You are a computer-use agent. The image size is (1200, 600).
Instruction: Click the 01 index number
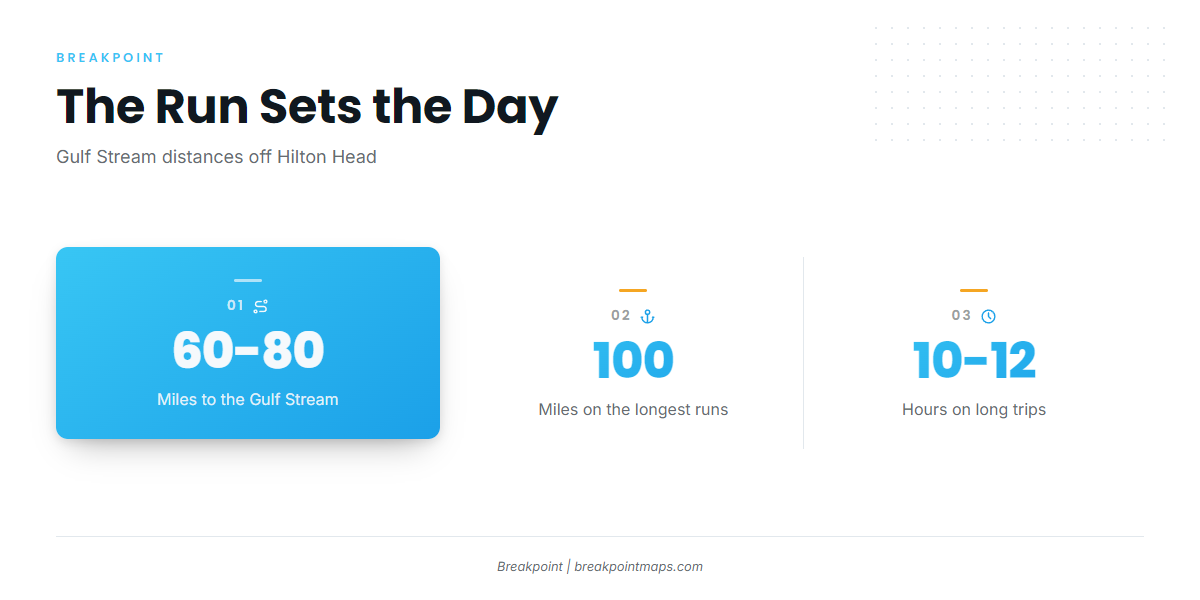(x=235, y=306)
